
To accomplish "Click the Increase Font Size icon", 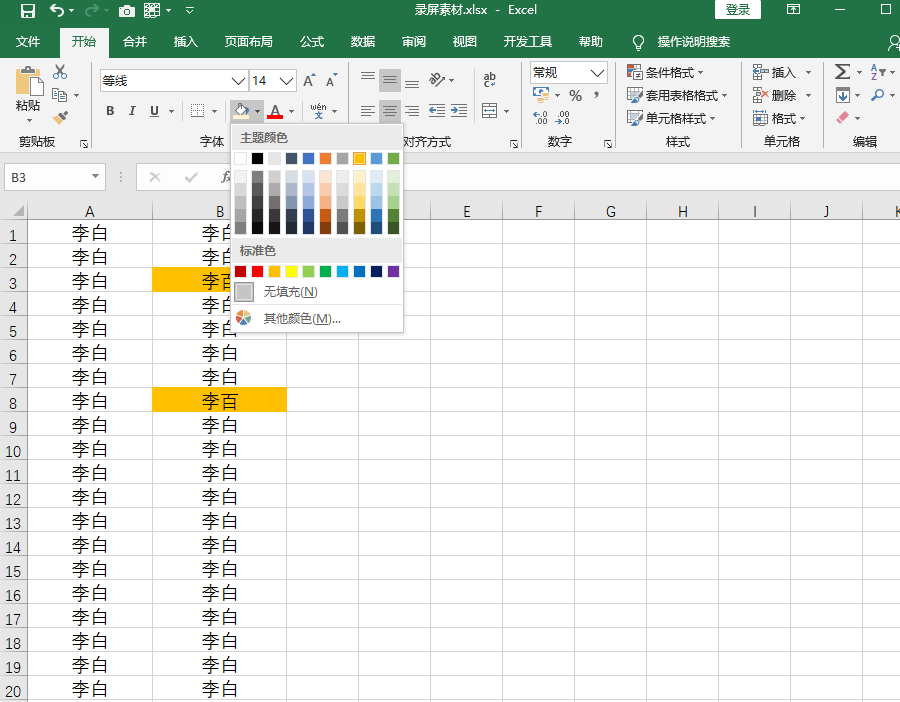I will click(x=309, y=81).
